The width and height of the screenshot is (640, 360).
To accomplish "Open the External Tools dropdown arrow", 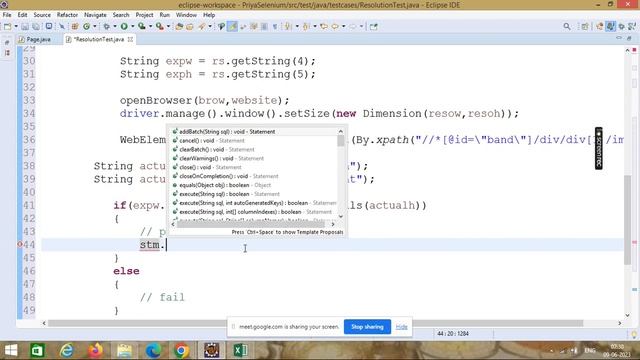I will pyautogui.click(x=169, y=27).
